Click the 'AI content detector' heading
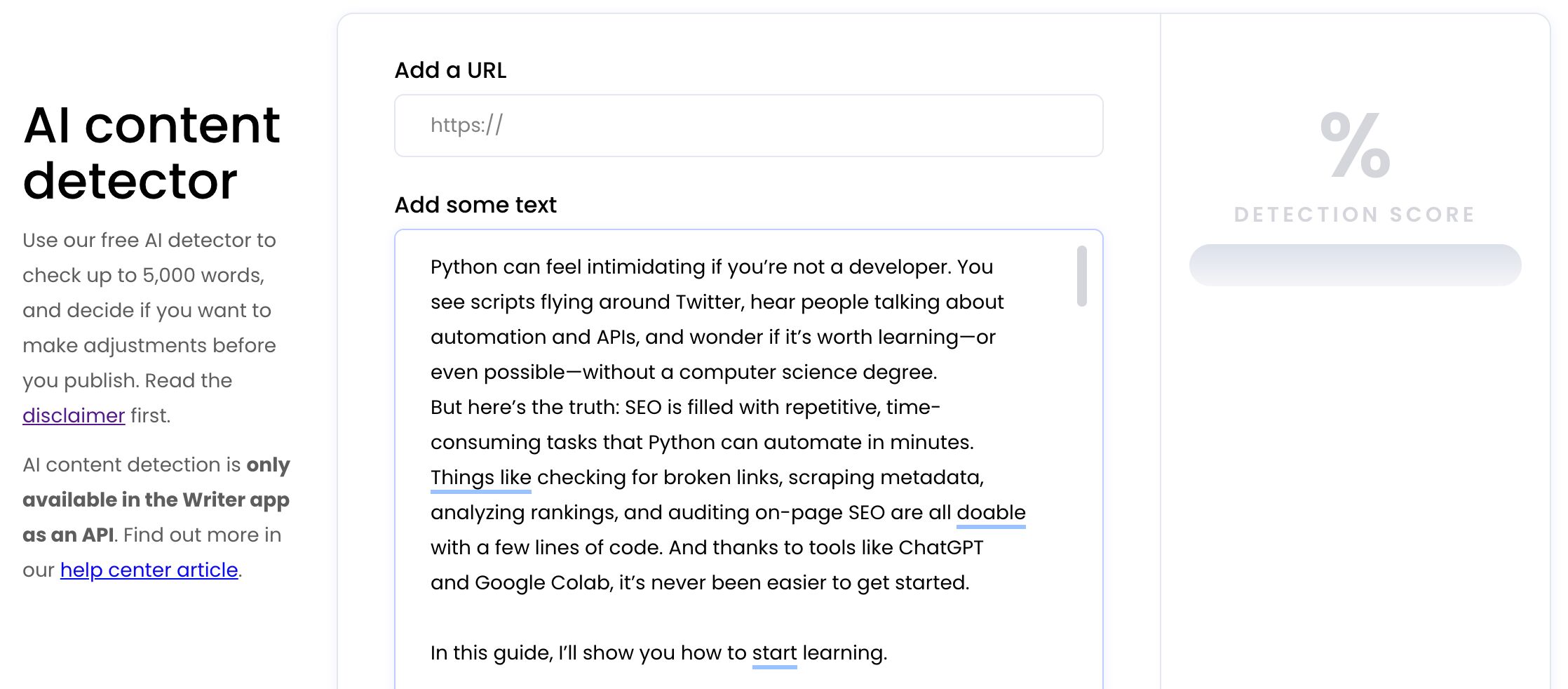Image resolution: width=1568 pixels, height=689 pixels. click(x=151, y=153)
